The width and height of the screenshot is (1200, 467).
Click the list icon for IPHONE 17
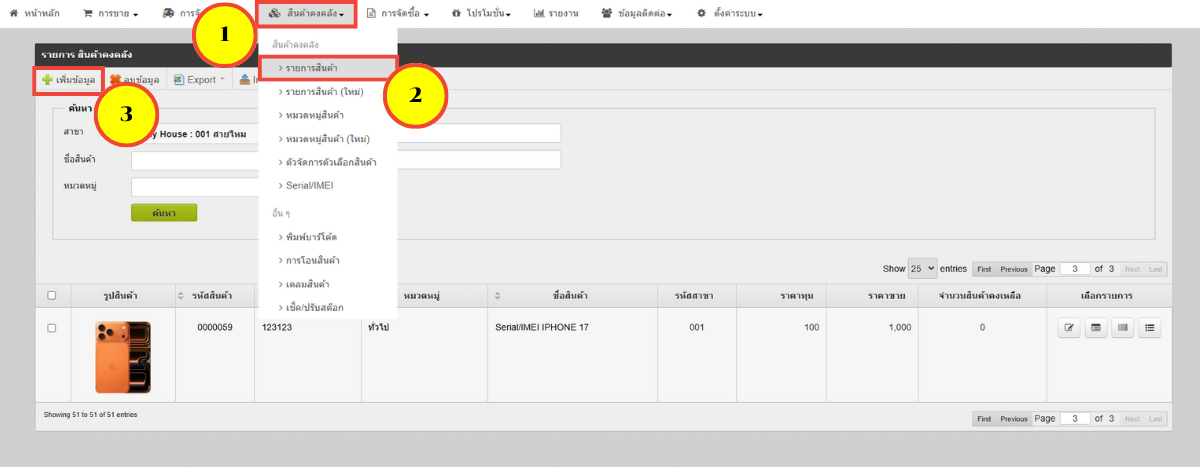1149,328
